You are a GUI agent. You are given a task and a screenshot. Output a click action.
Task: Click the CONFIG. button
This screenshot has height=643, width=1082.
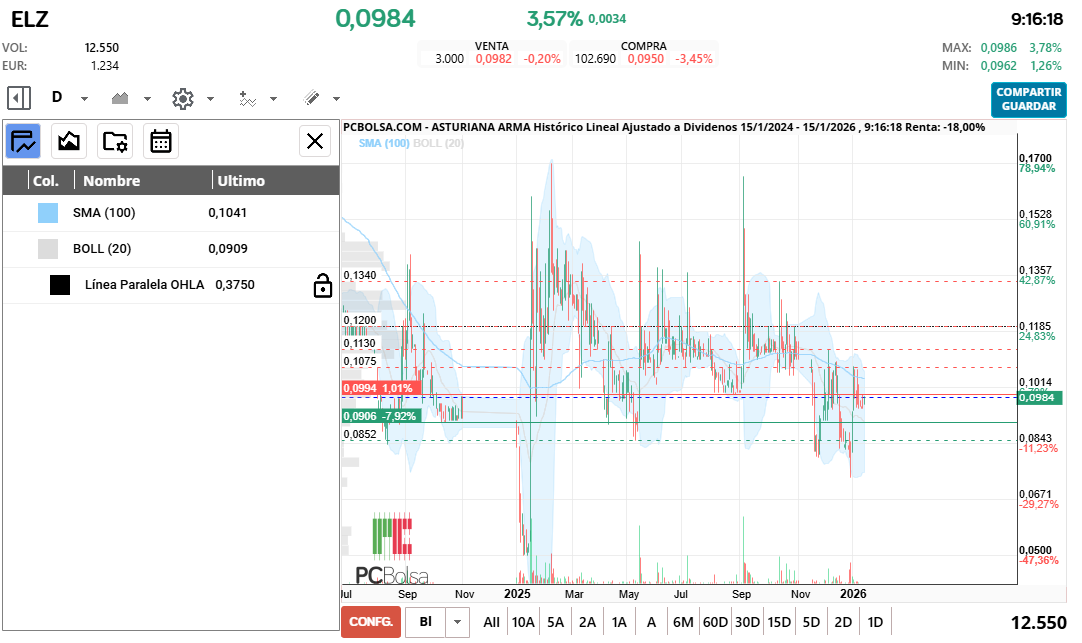point(371,622)
